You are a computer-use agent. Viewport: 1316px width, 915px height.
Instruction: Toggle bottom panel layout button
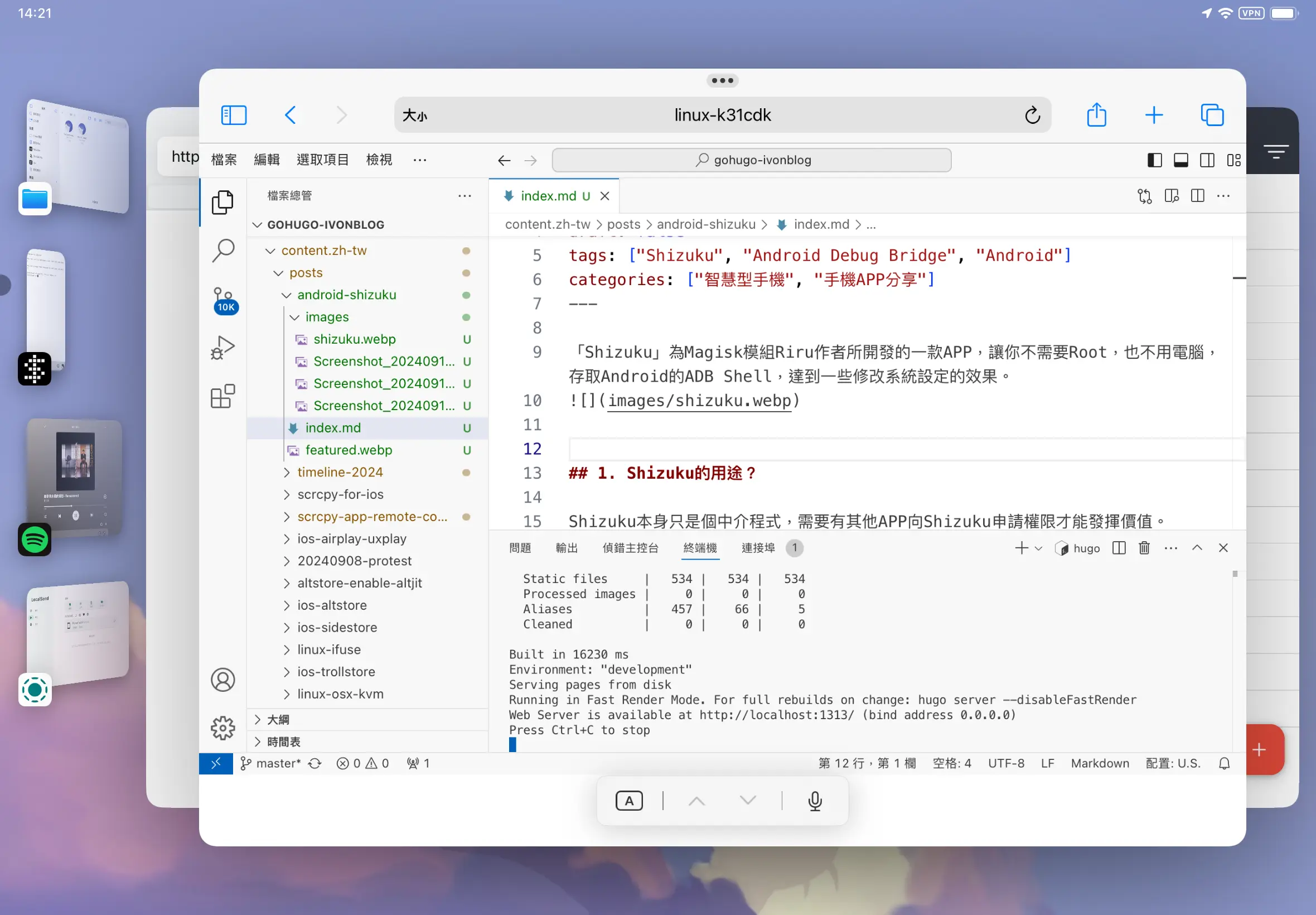pos(1181,160)
